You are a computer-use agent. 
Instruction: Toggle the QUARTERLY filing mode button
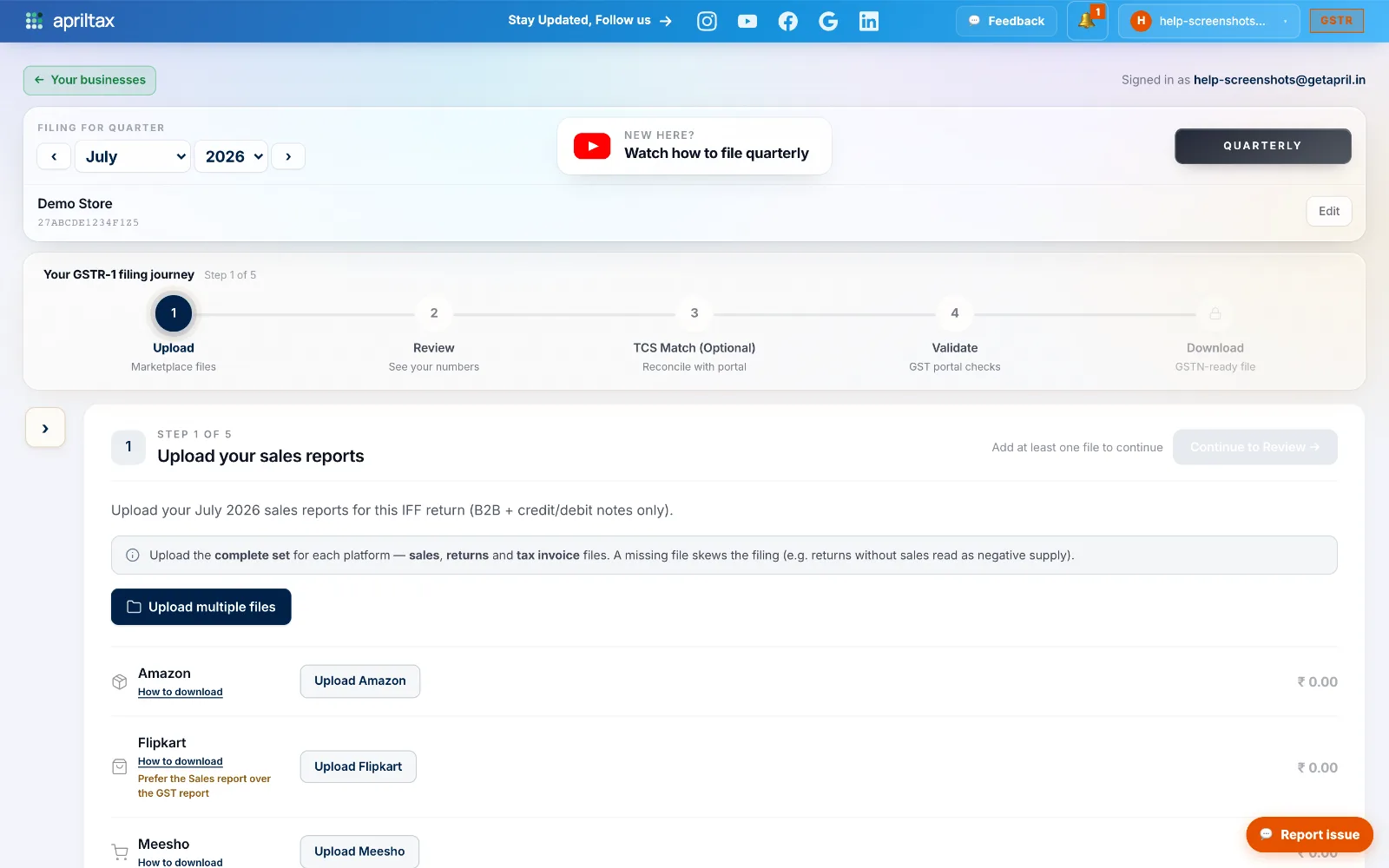pyautogui.click(x=1263, y=146)
